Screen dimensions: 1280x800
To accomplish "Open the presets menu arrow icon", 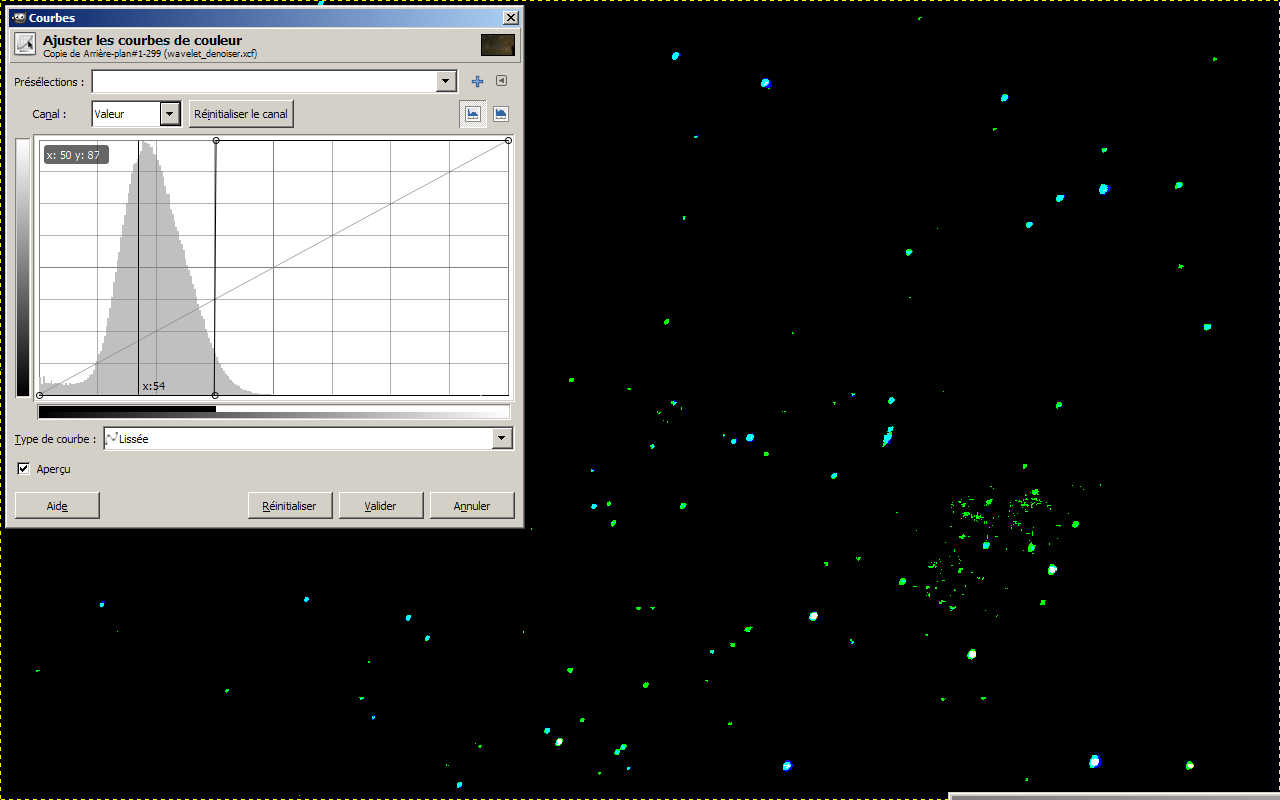I will (501, 82).
